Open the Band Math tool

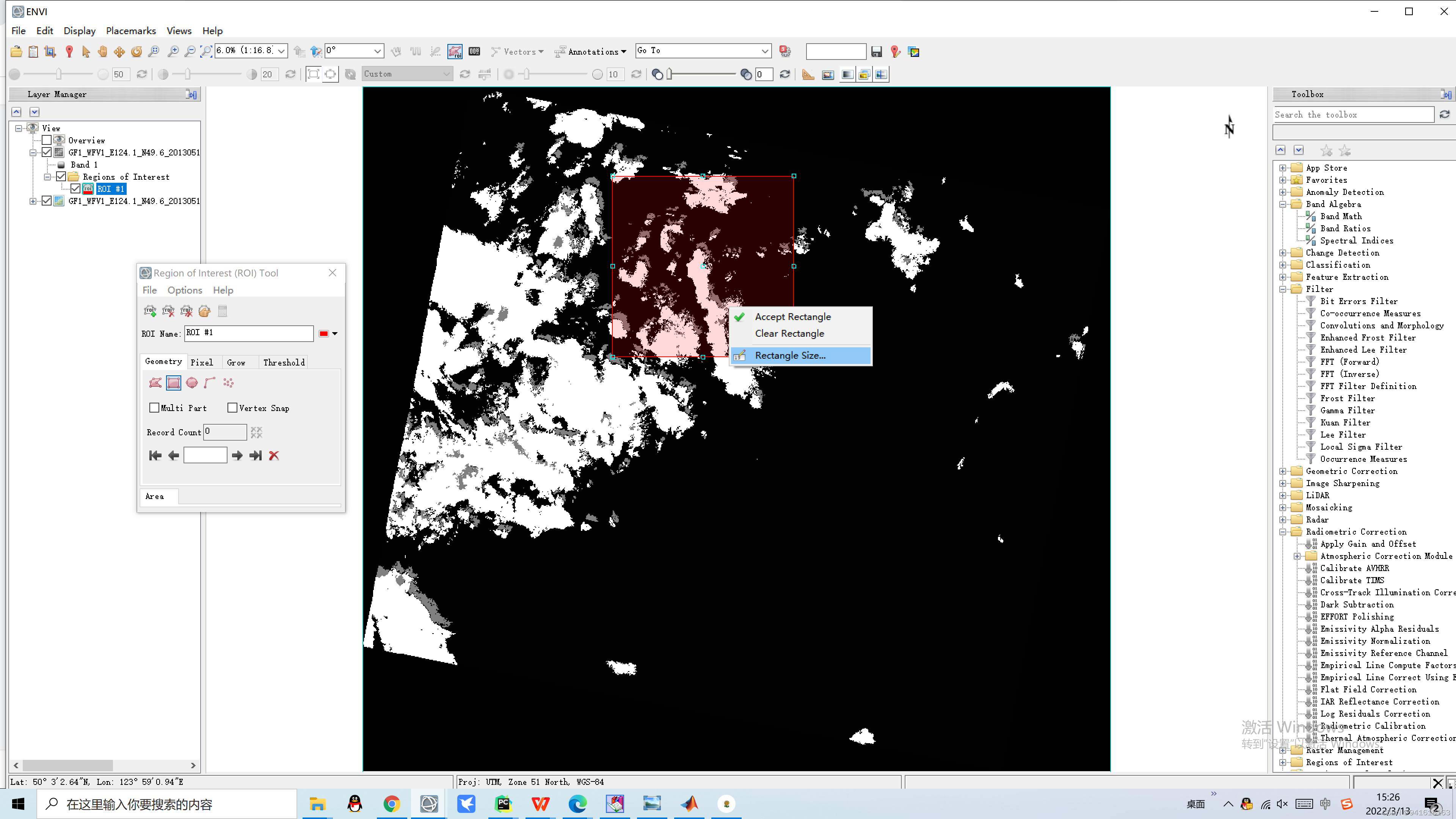[1341, 217]
